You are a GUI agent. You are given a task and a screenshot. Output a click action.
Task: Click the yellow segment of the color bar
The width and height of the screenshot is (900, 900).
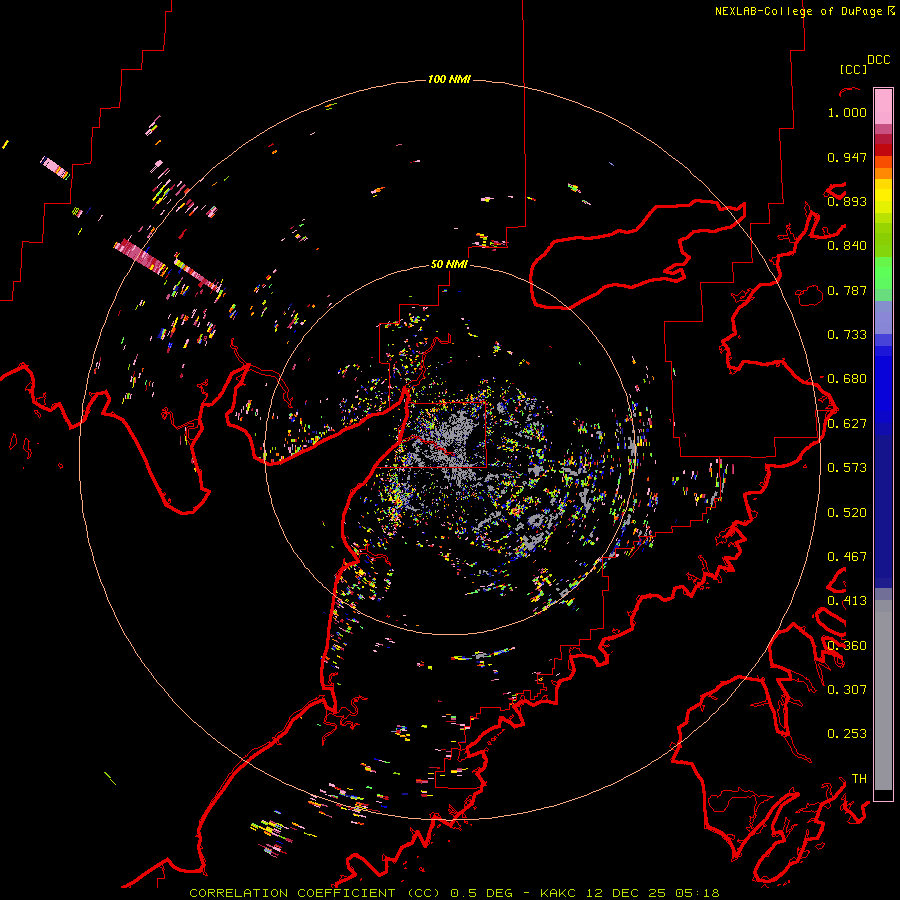(883, 196)
